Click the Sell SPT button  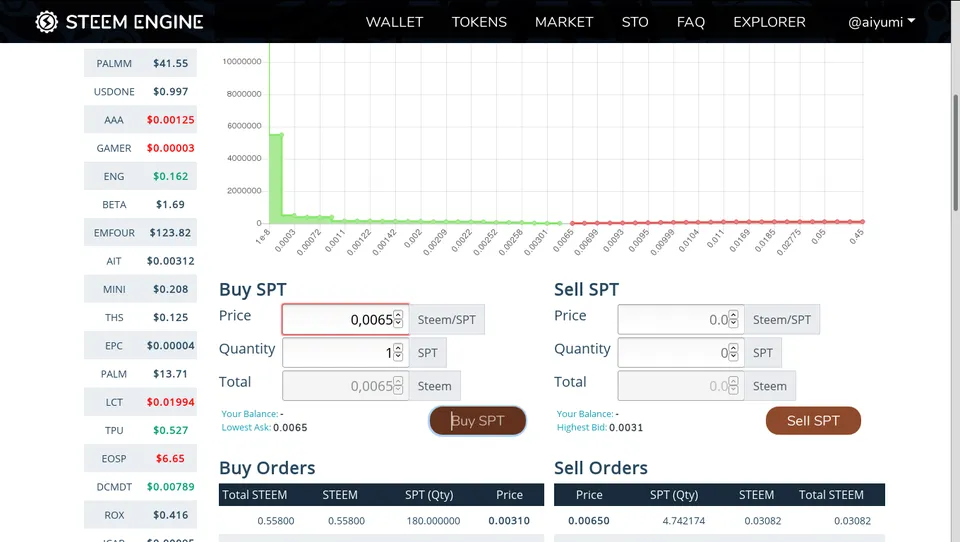pyautogui.click(x=813, y=421)
